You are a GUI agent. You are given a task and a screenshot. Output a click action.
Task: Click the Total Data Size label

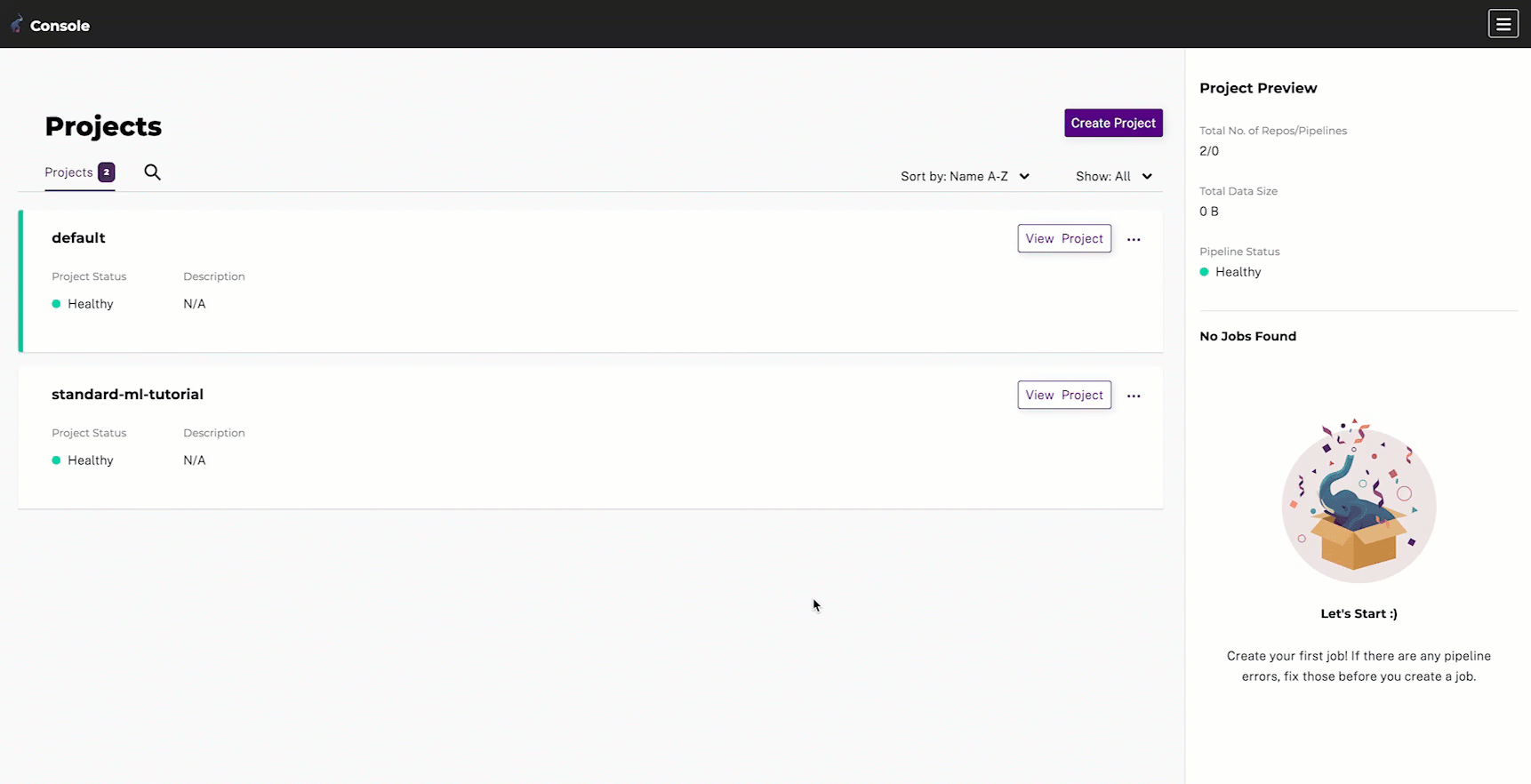tap(1238, 191)
